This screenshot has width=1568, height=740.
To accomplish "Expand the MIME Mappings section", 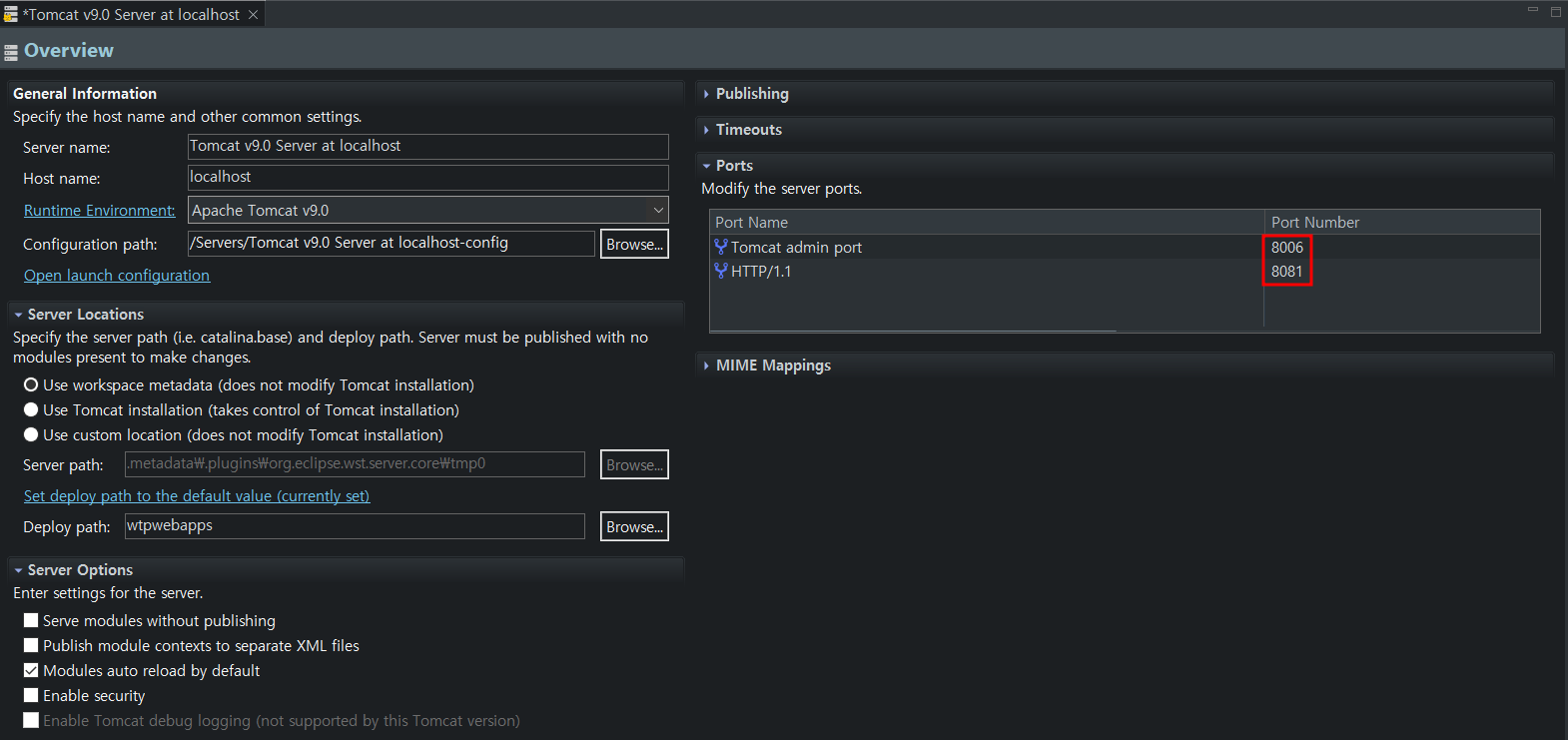I will [706, 366].
